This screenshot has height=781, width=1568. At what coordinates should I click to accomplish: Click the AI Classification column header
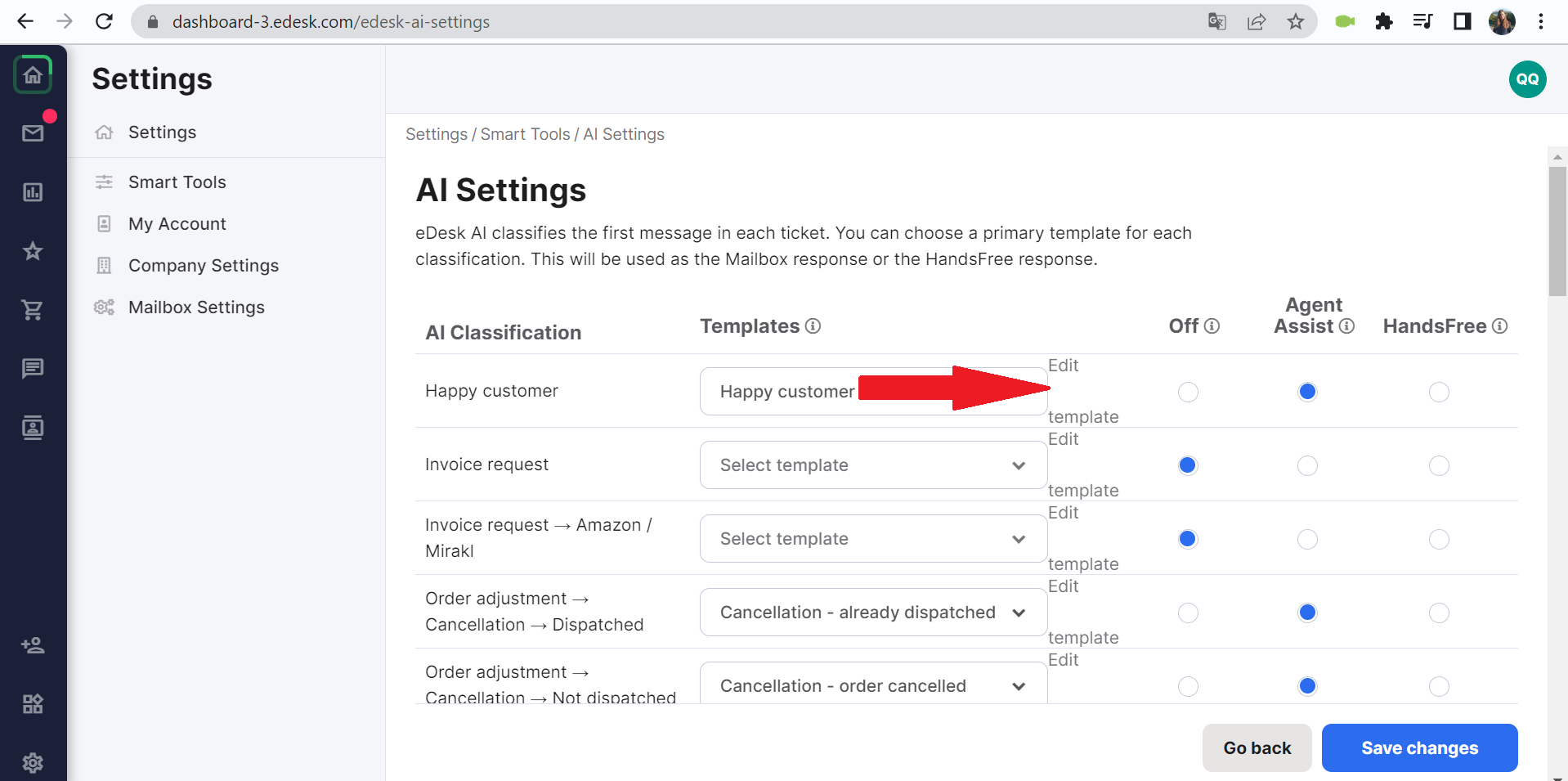tap(503, 333)
